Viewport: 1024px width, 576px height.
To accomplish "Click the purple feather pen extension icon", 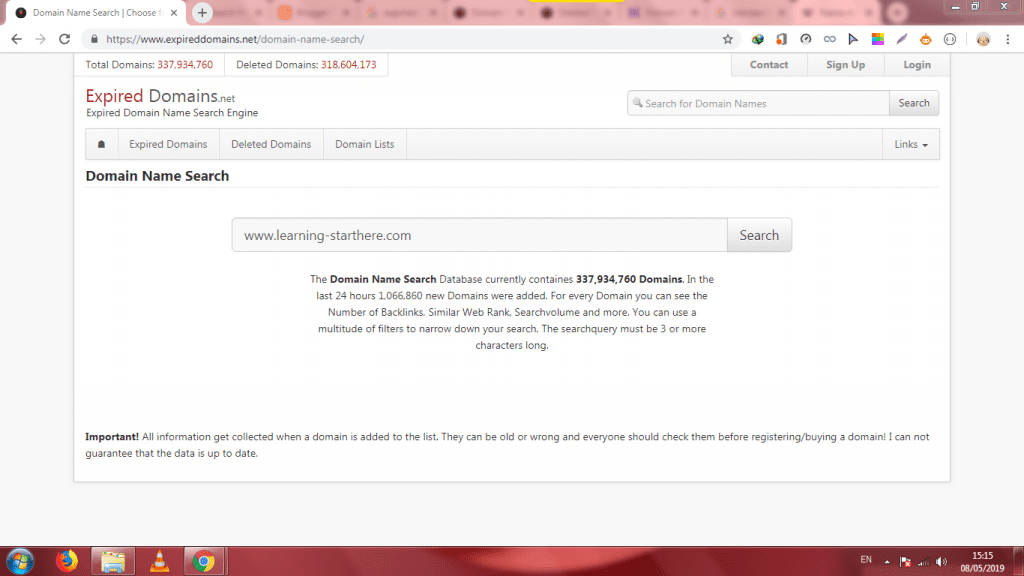I will tap(901, 39).
